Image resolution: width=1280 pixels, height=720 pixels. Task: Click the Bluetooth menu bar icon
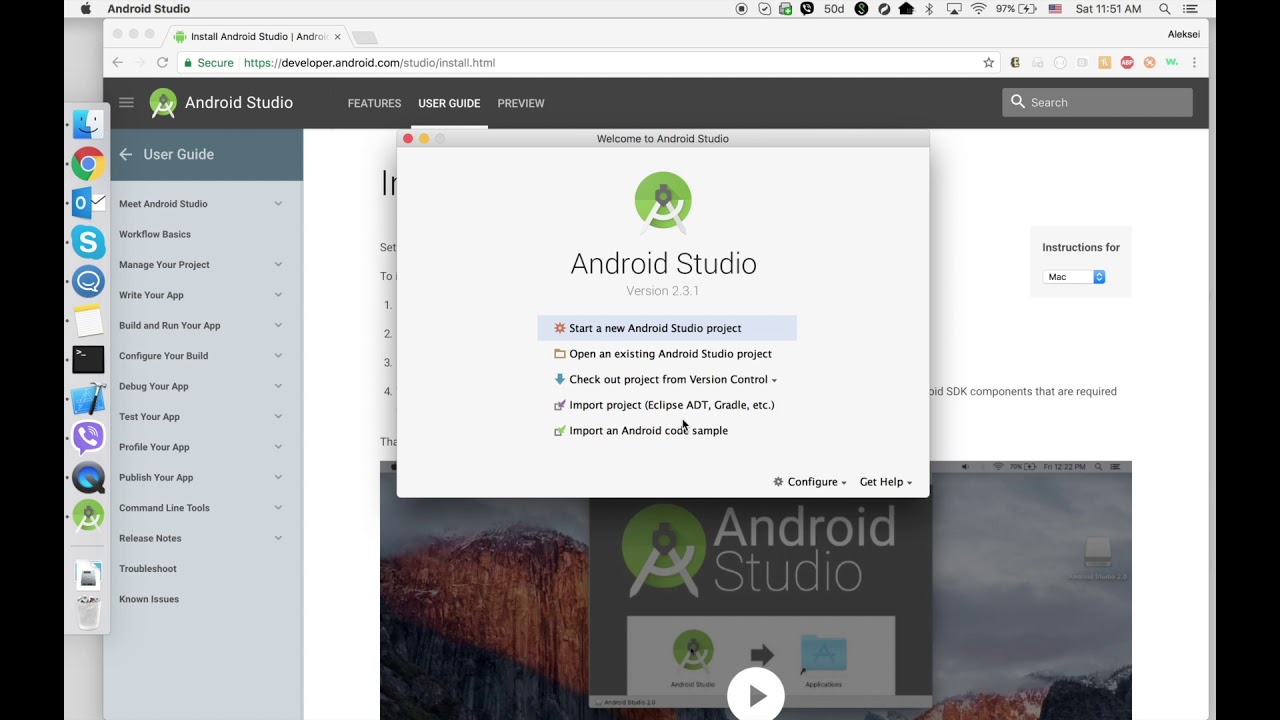click(929, 9)
